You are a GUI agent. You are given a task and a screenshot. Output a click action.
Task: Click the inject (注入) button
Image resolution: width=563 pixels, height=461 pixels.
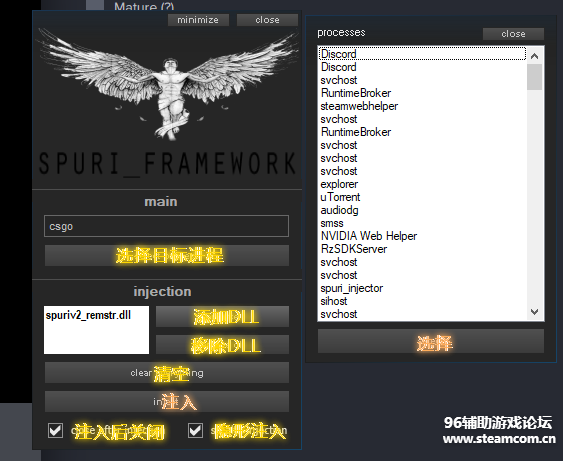coord(167,401)
